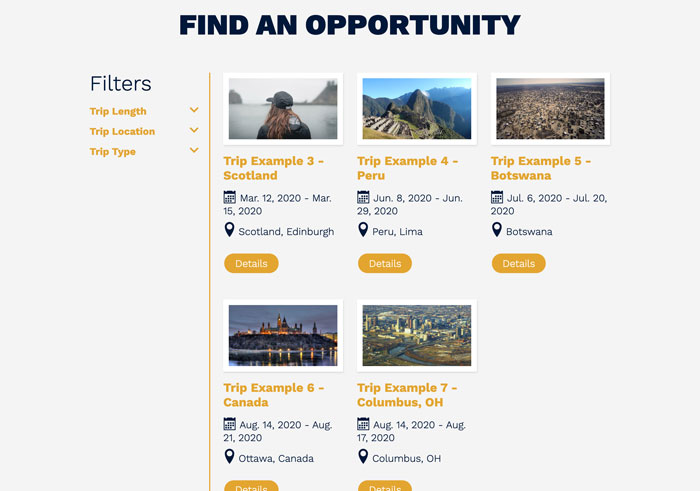Open the Trip Example 6 - Canada title link

pyautogui.click(x=274, y=395)
